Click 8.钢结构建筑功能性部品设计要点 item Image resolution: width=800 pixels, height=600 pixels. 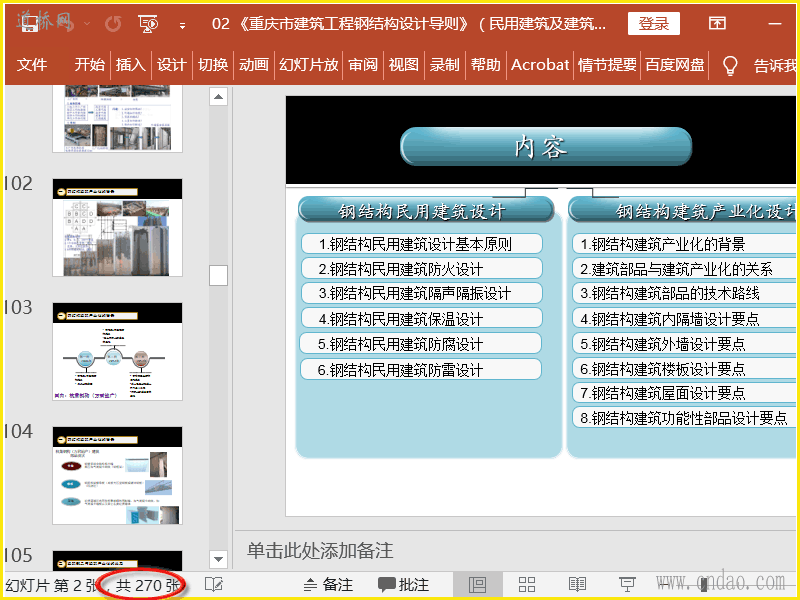685,417
